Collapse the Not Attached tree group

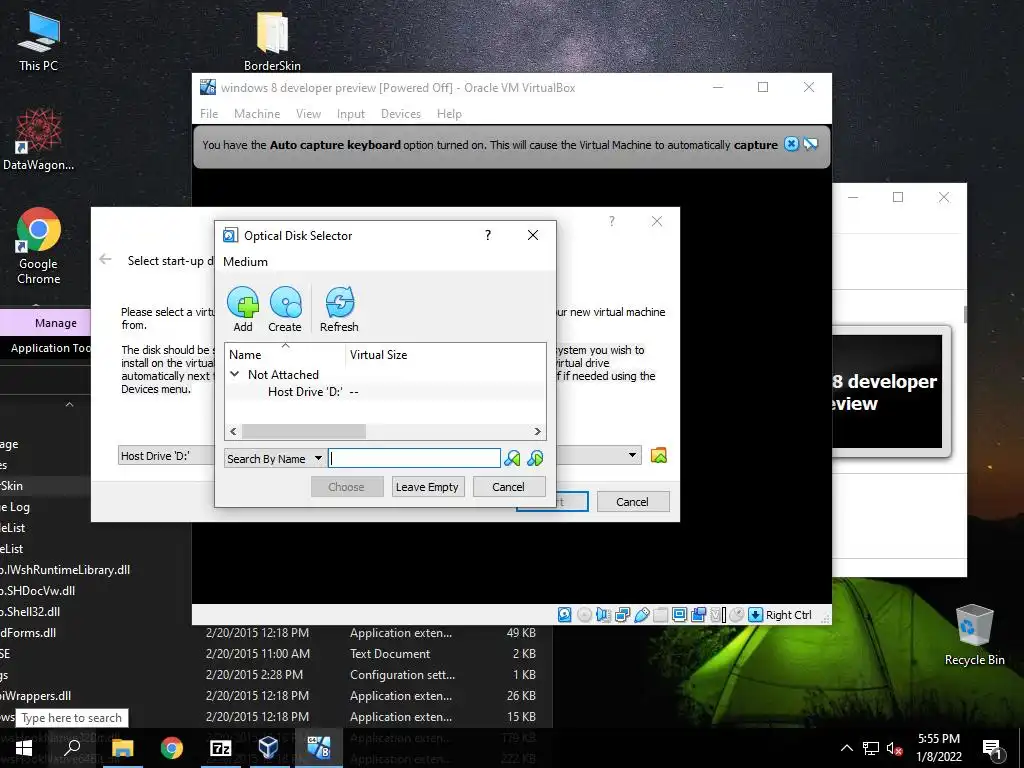click(234, 374)
